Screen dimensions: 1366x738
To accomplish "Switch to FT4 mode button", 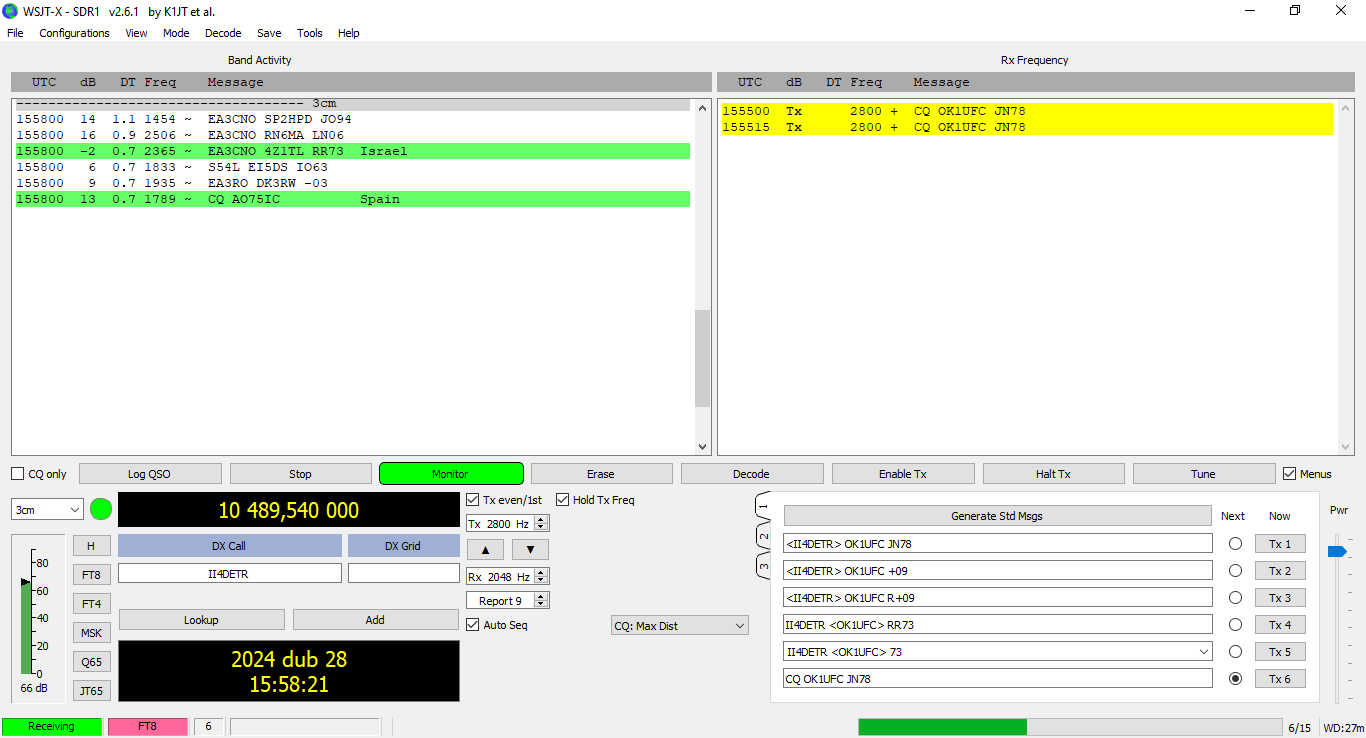I will pyautogui.click(x=91, y=604).
